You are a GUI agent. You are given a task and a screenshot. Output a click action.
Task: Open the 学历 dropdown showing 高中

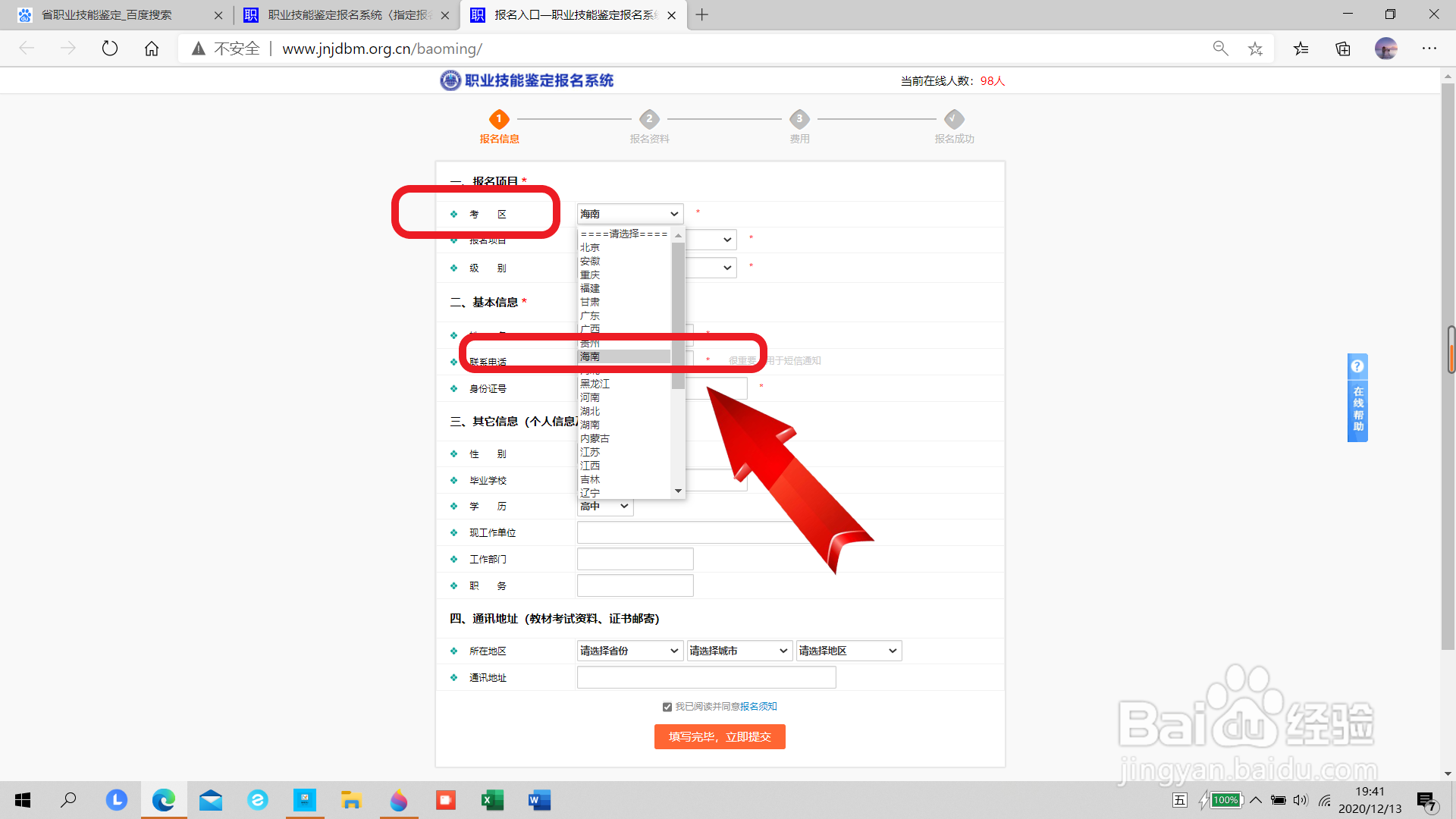[604, 506]
